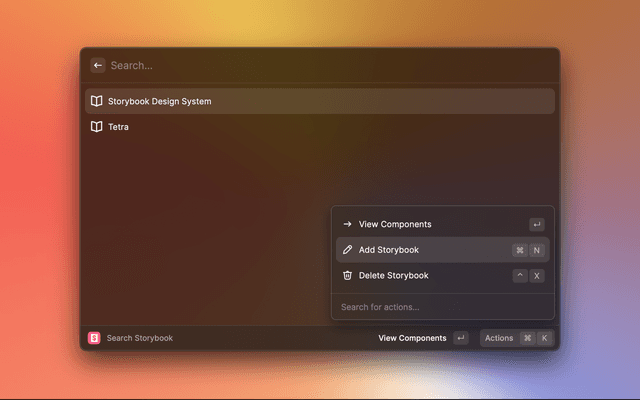Image resolution: width=640 pixels, height=400 pixels.
Task: Click the pencil icon for Add Storybook
Action: pyautogui.click(x=347, y=250)
